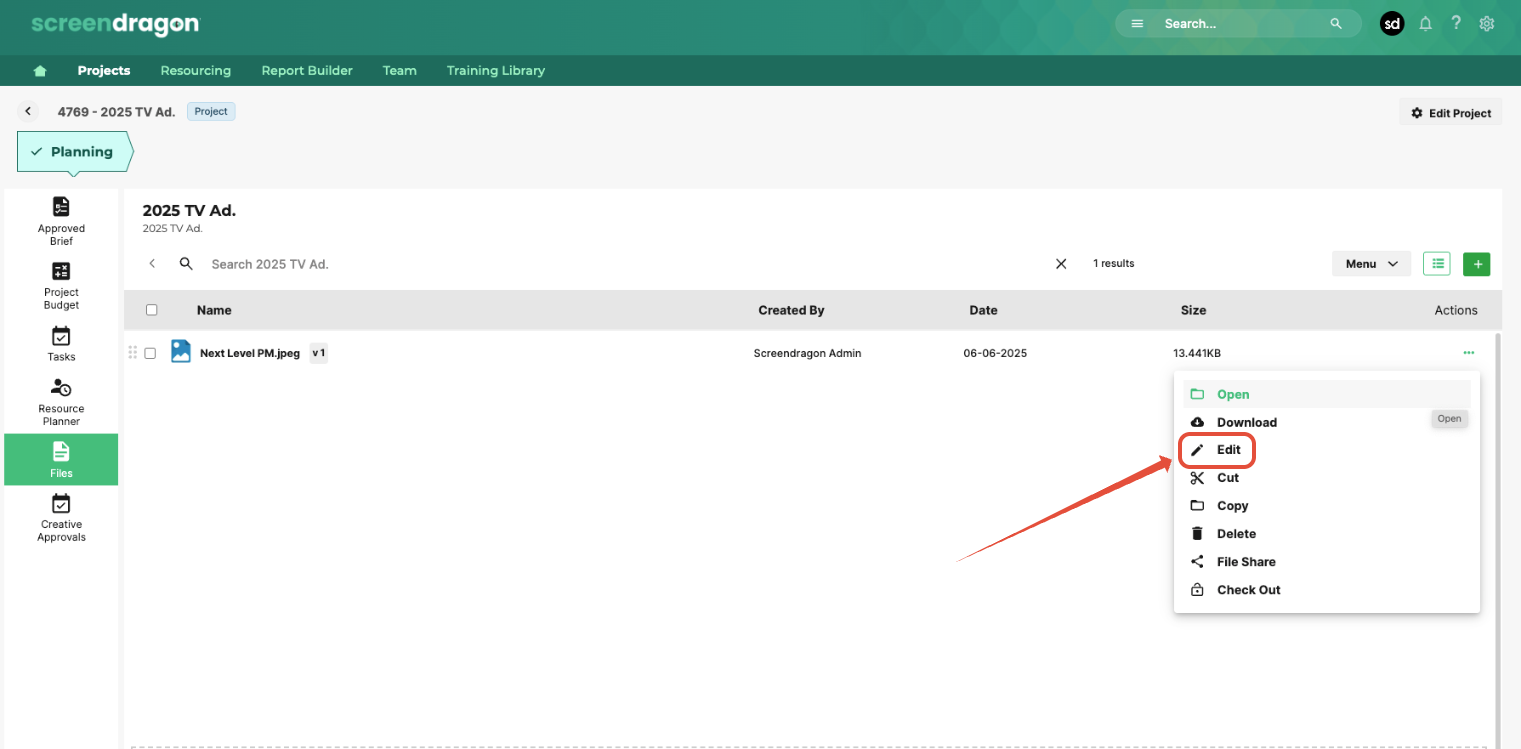Sort by the Name column header
Viewport: 1521px width, 749px height.
214,310
